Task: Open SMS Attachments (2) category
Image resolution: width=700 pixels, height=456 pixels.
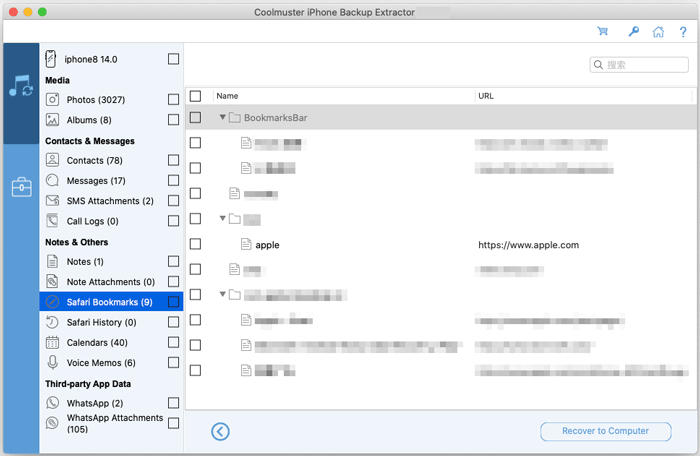Action: [x=111, y=201]
